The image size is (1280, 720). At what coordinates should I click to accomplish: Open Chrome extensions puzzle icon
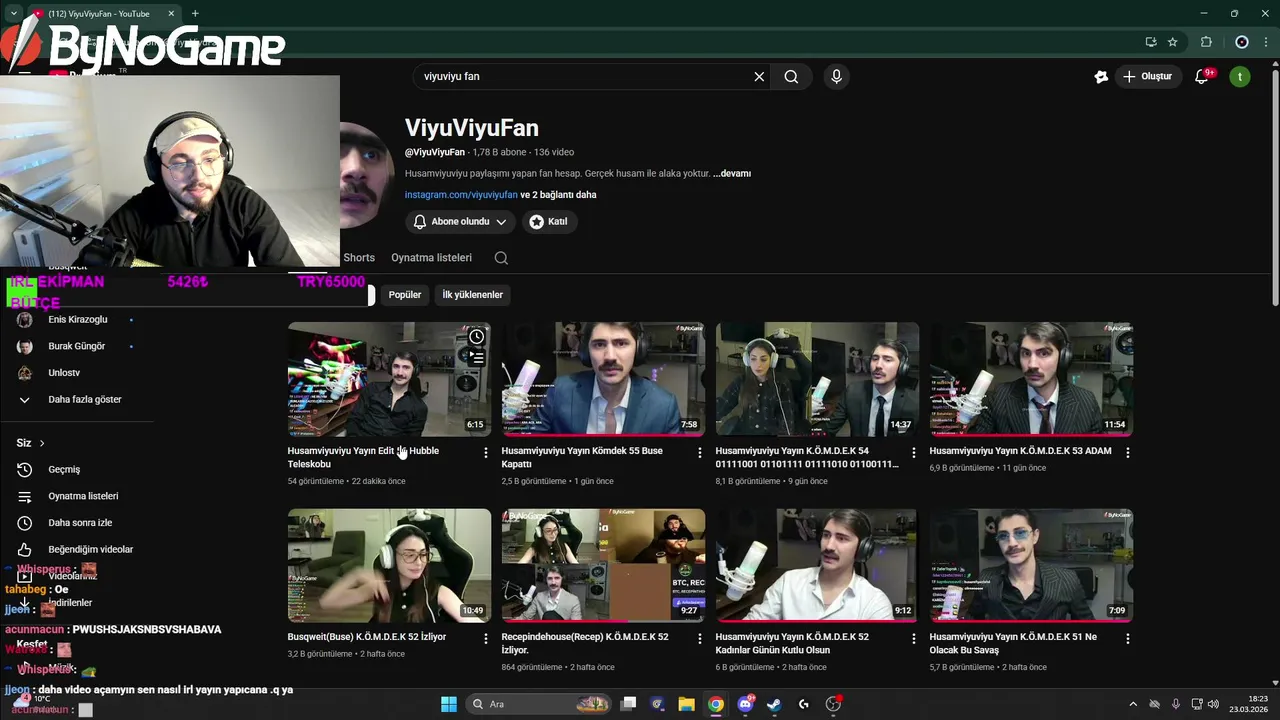point(1206,42)
